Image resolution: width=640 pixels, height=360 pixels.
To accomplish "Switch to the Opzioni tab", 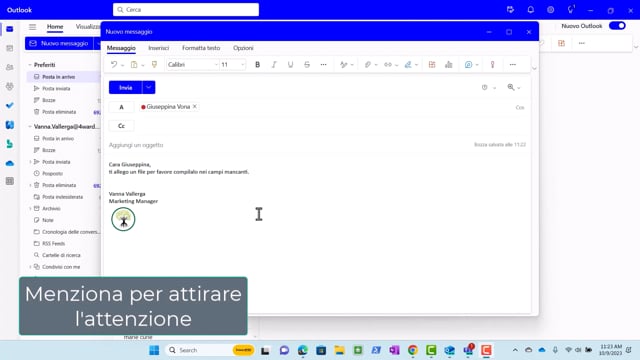I will [x=243, y=48].
